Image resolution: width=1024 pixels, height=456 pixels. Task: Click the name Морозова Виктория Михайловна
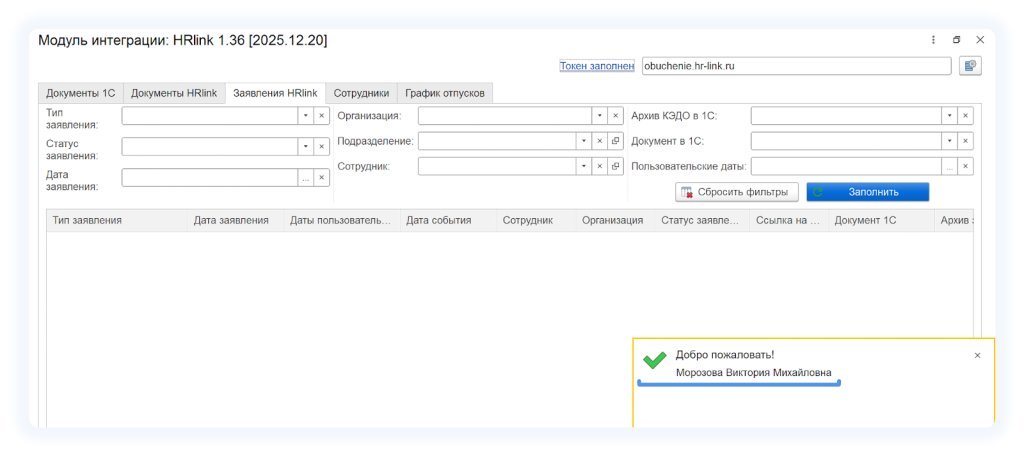coord(754,373)
